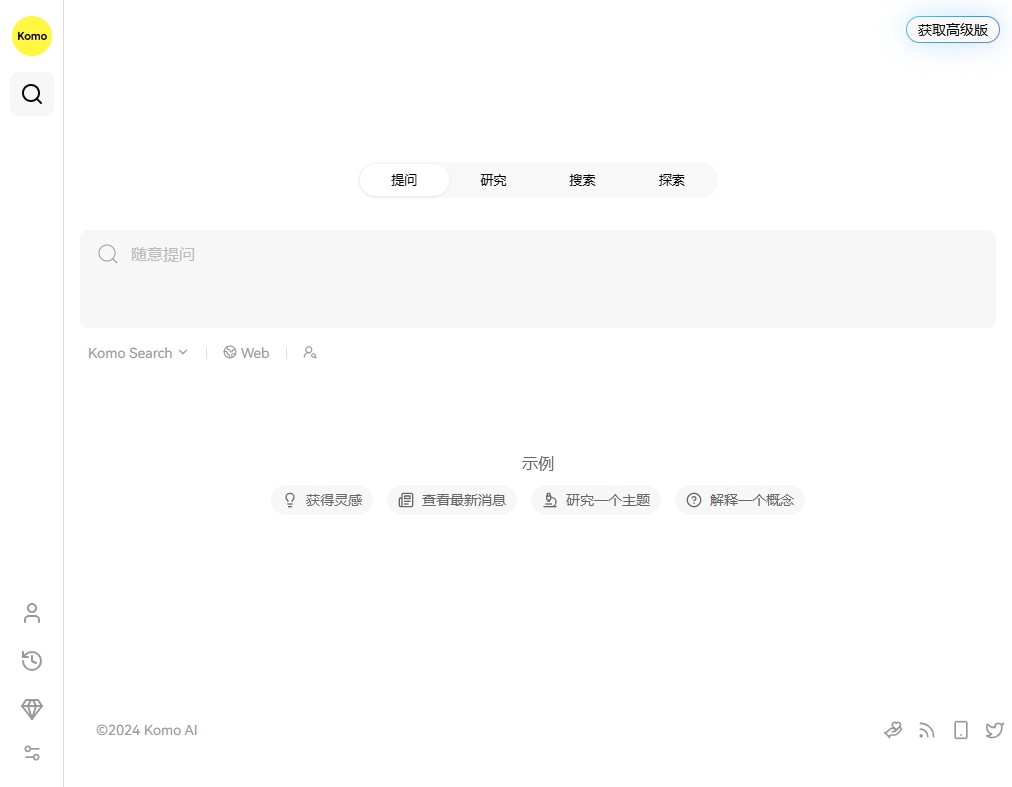Click the hand-with-heart donate icon

[893, 730]
